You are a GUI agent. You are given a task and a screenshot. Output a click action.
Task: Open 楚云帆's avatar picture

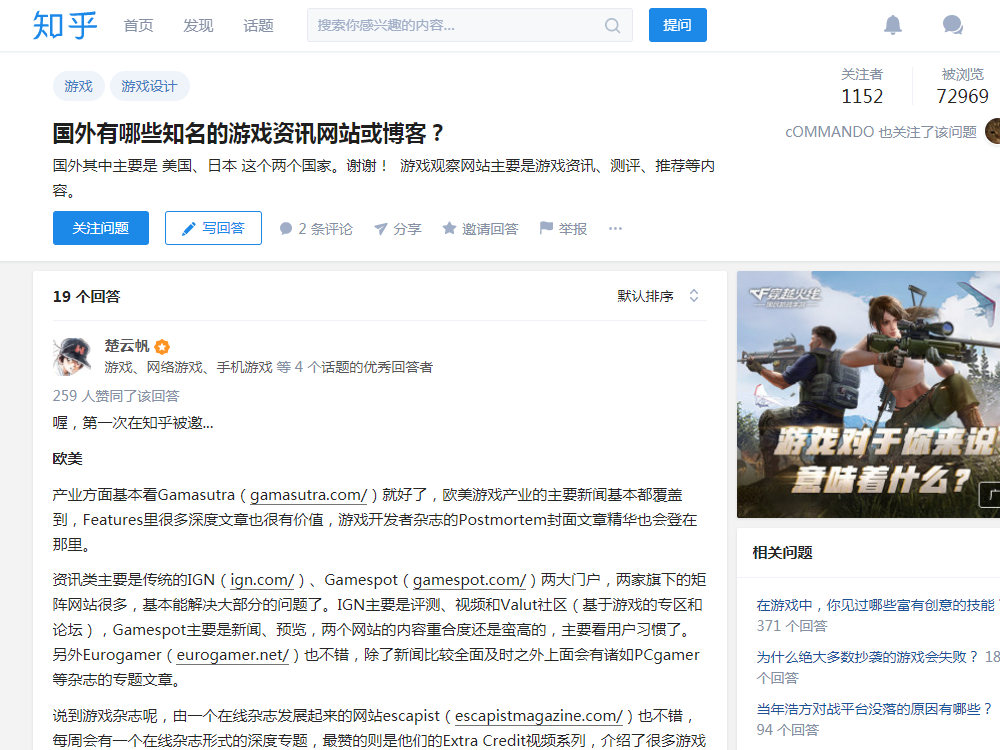71,357
